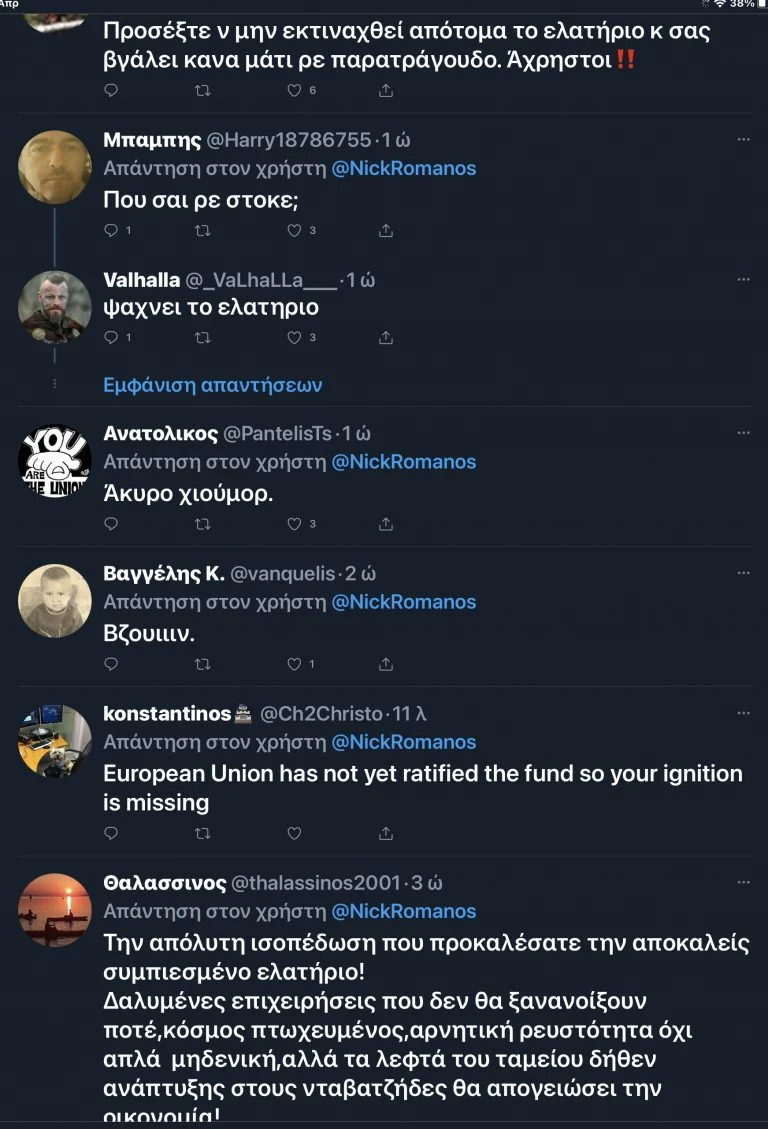768x1129 pixels.
Task: Retweet Βαγγέλης Κ.'s Βζουιιιν tweet
Action: coord(203,663)
